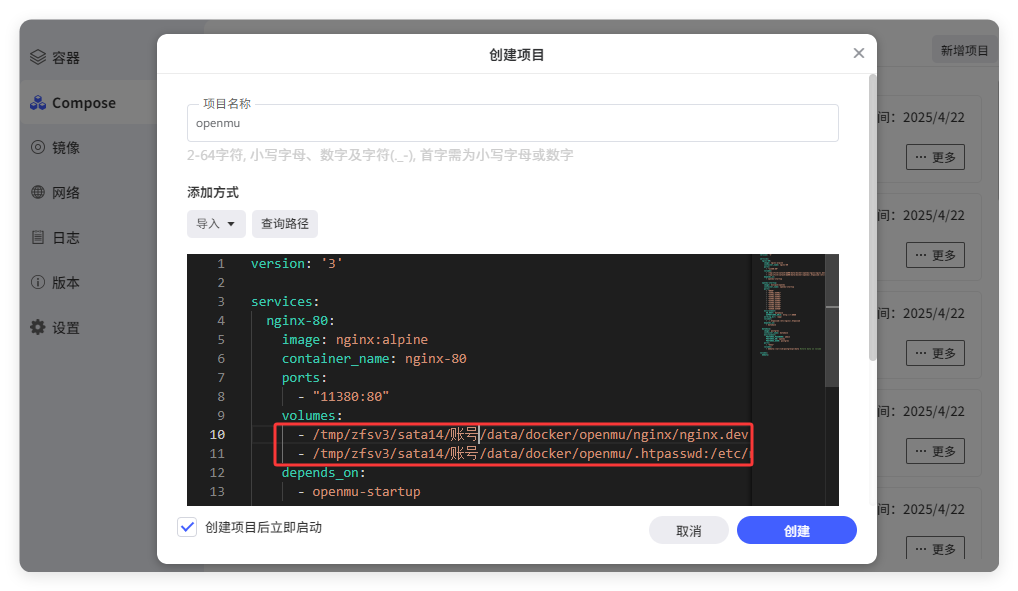Click line 10 nginx.dev volume path
This screenshot has width=1018, height=591.
tap(530, 434)
